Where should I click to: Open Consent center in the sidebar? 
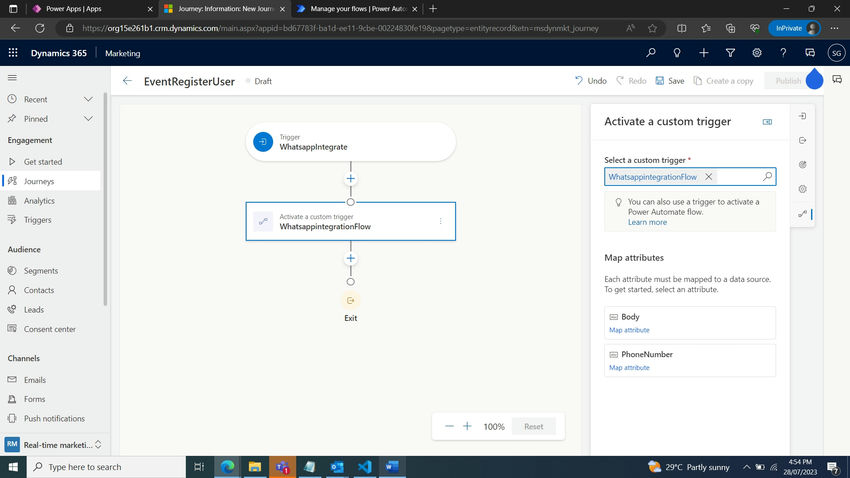point(51,329)
